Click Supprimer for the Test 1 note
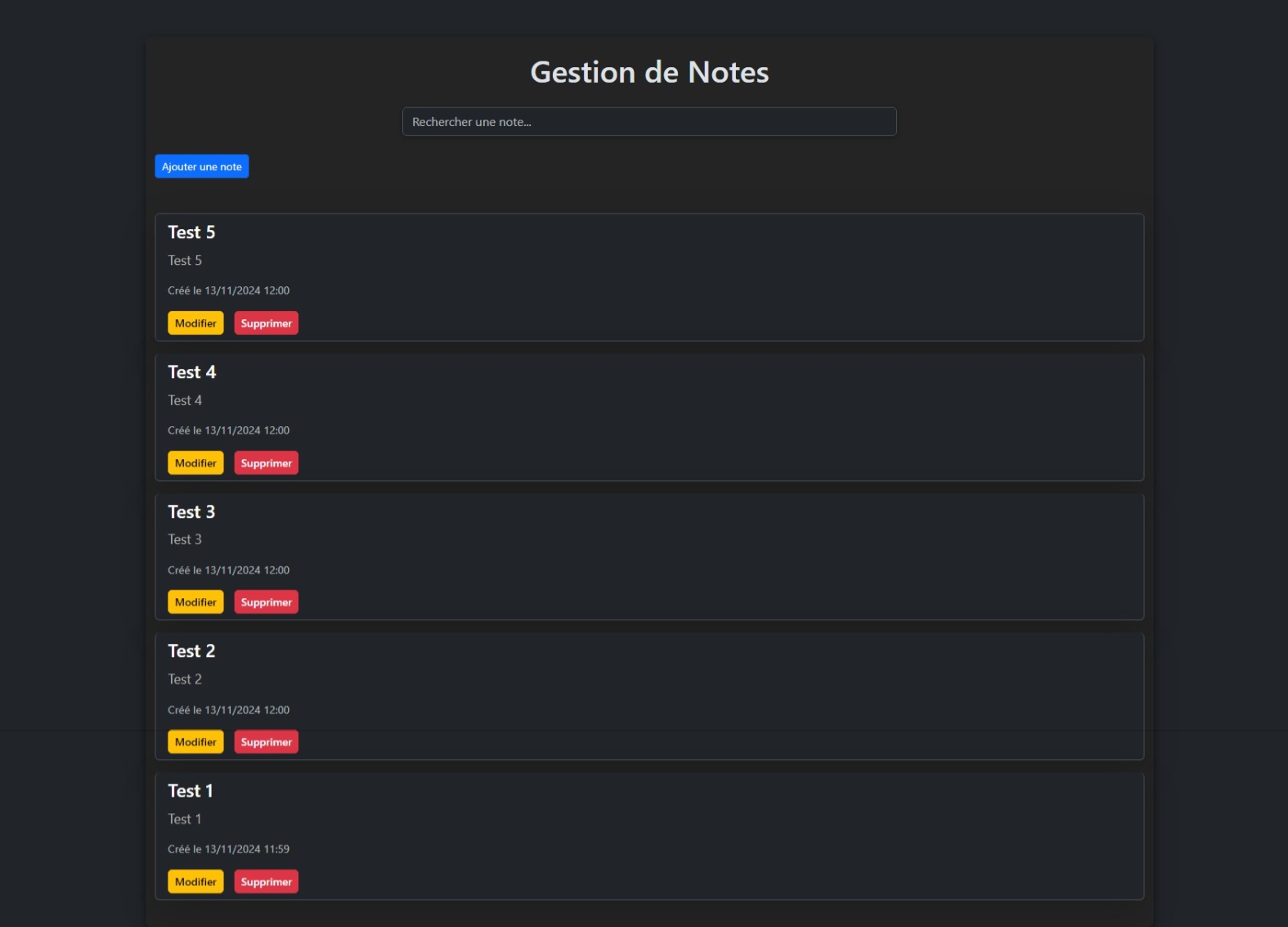This screenshot has height=927, width=1288. point(266,882)
